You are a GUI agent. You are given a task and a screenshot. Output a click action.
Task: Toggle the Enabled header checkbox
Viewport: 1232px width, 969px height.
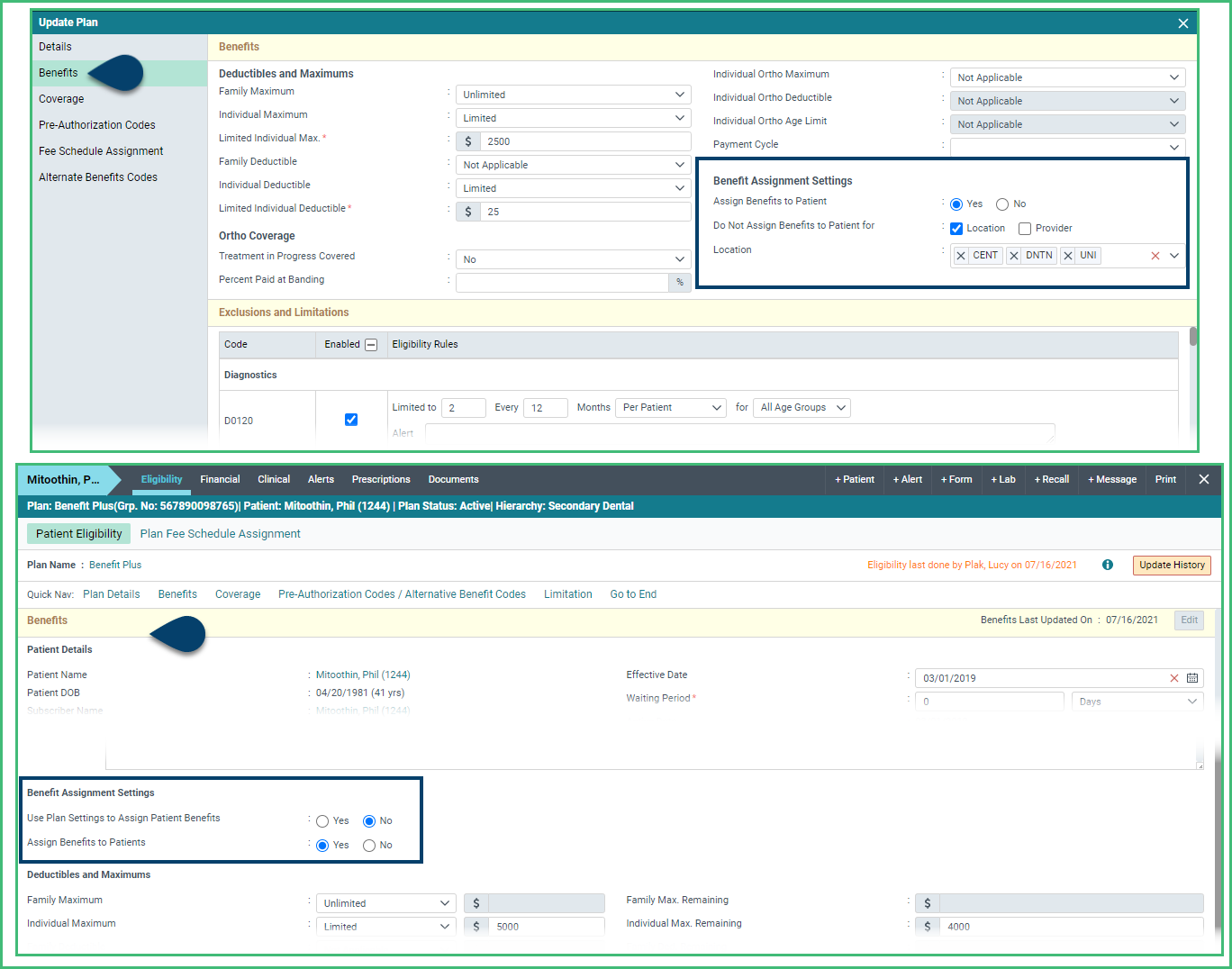coord(371,345)
